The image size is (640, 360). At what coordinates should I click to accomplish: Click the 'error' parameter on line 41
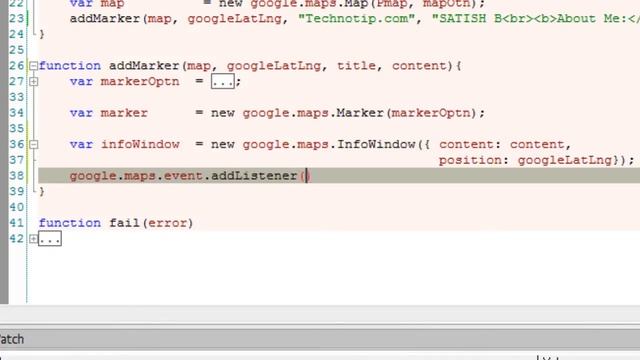pos(167,223)
